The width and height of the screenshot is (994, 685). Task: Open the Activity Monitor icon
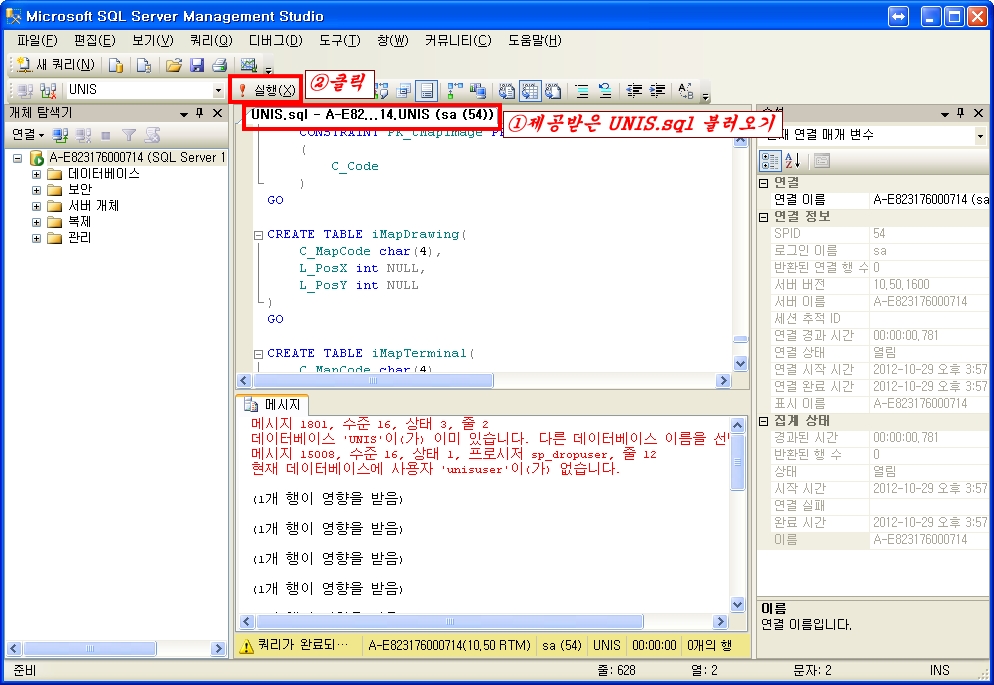[248, 65]
